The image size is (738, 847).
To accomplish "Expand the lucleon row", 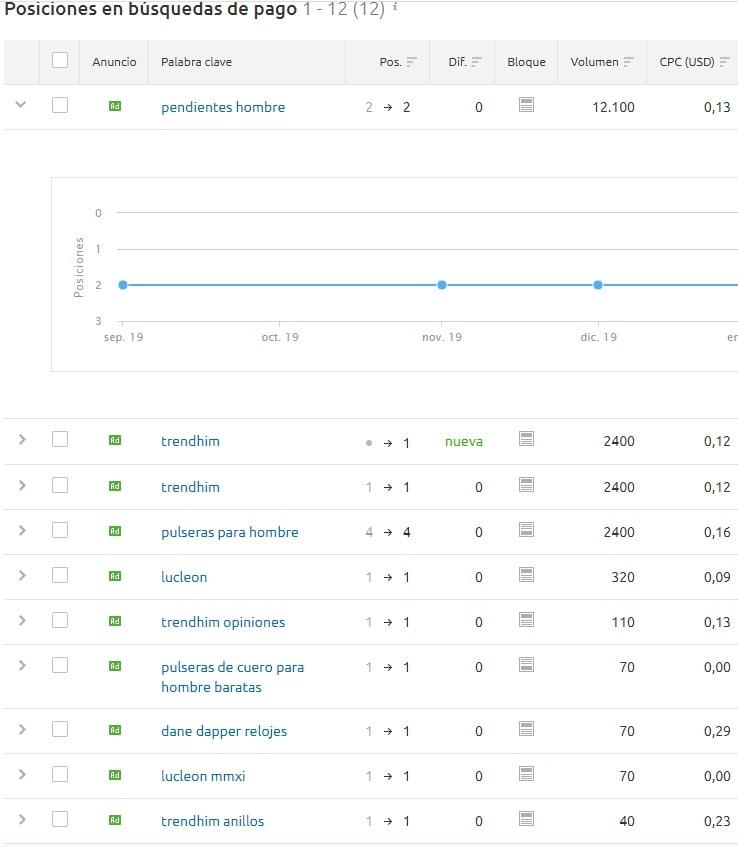I will tap(22, 575).
